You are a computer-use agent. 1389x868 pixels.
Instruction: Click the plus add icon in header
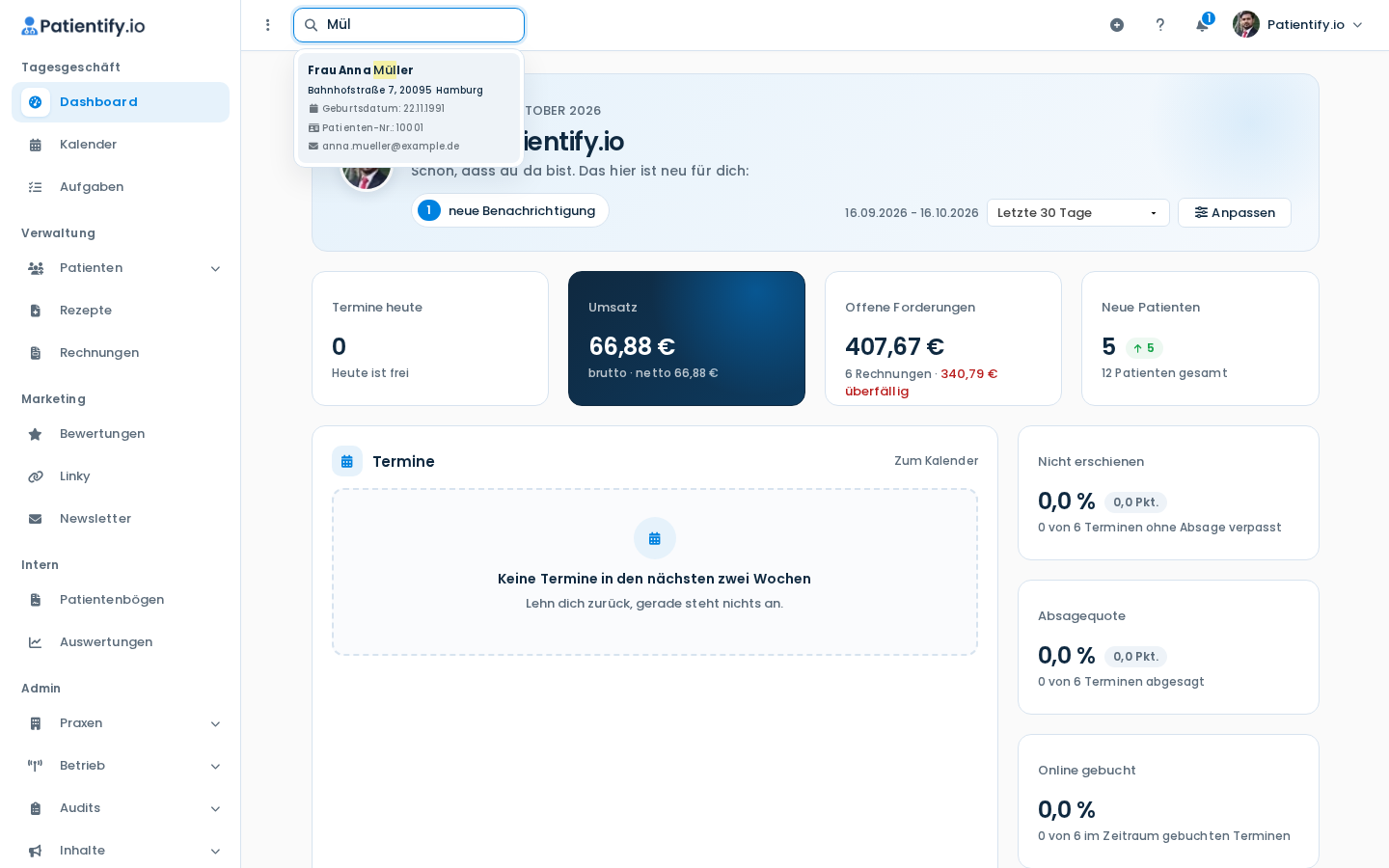coord(1117,25)
